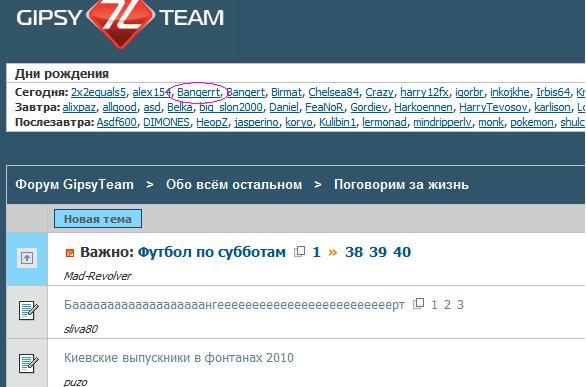Click multipage icon next to Баааанге...ерт thread
This screenshot has height=387, width=586.
click(x=419, y=303)
